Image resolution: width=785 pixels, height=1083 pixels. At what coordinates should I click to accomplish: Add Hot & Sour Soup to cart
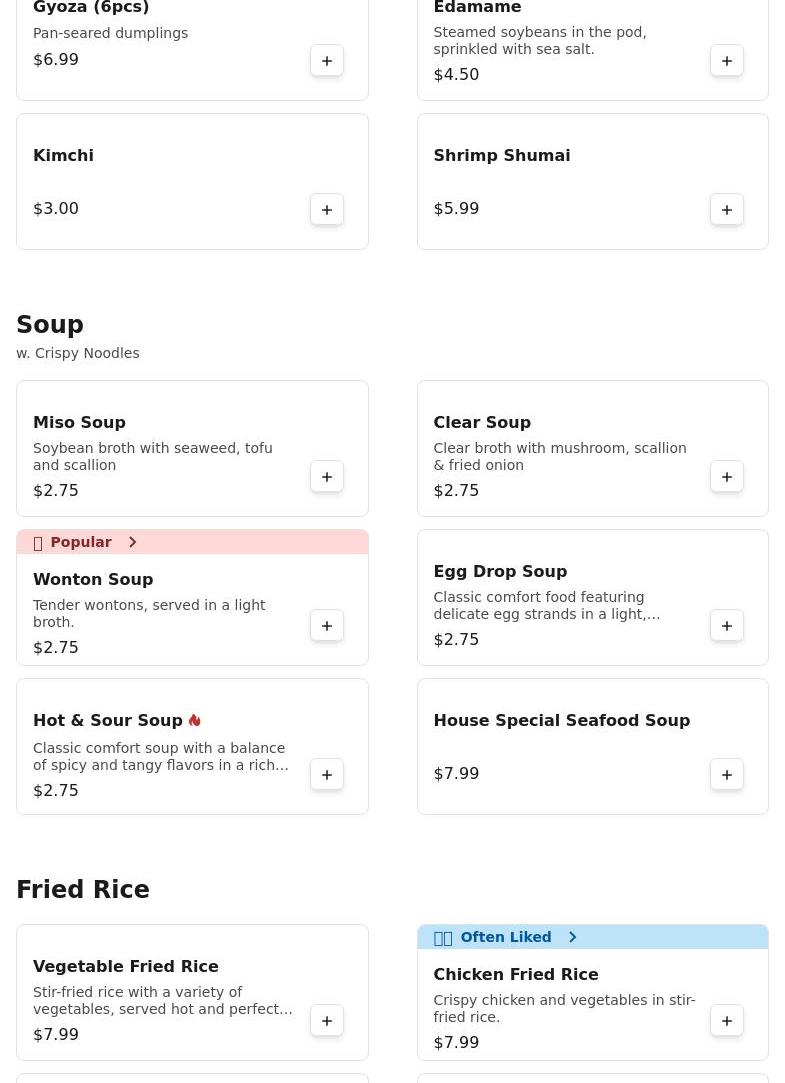coord(327,774)
